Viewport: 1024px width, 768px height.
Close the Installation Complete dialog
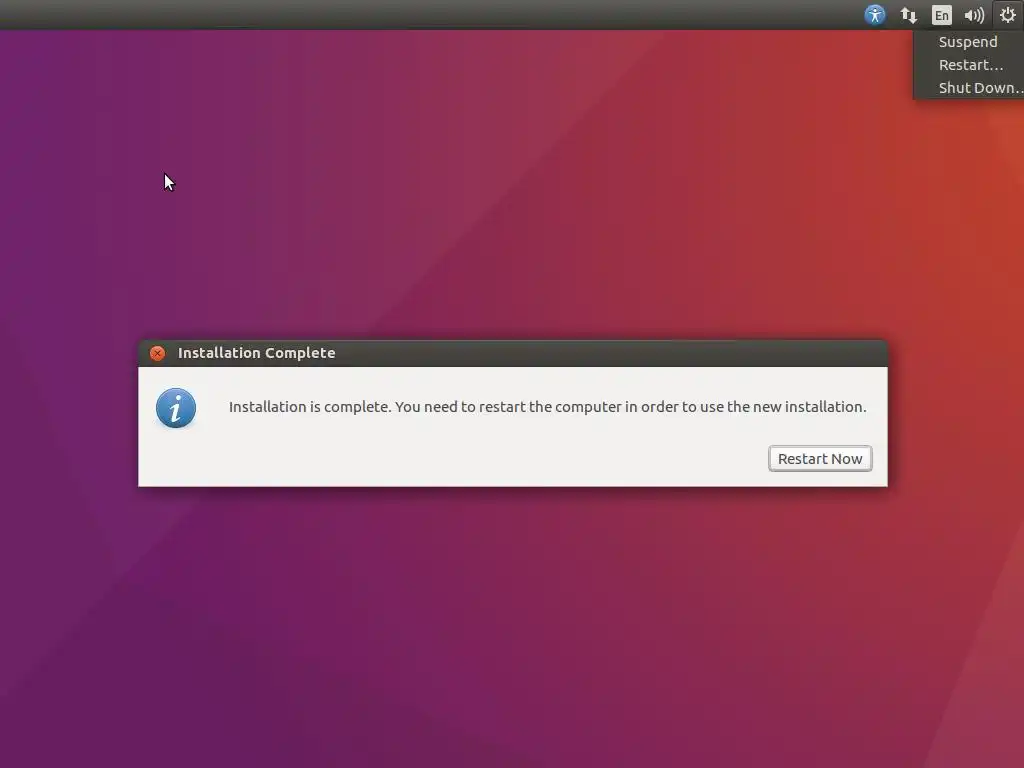(x=157, y=353)
